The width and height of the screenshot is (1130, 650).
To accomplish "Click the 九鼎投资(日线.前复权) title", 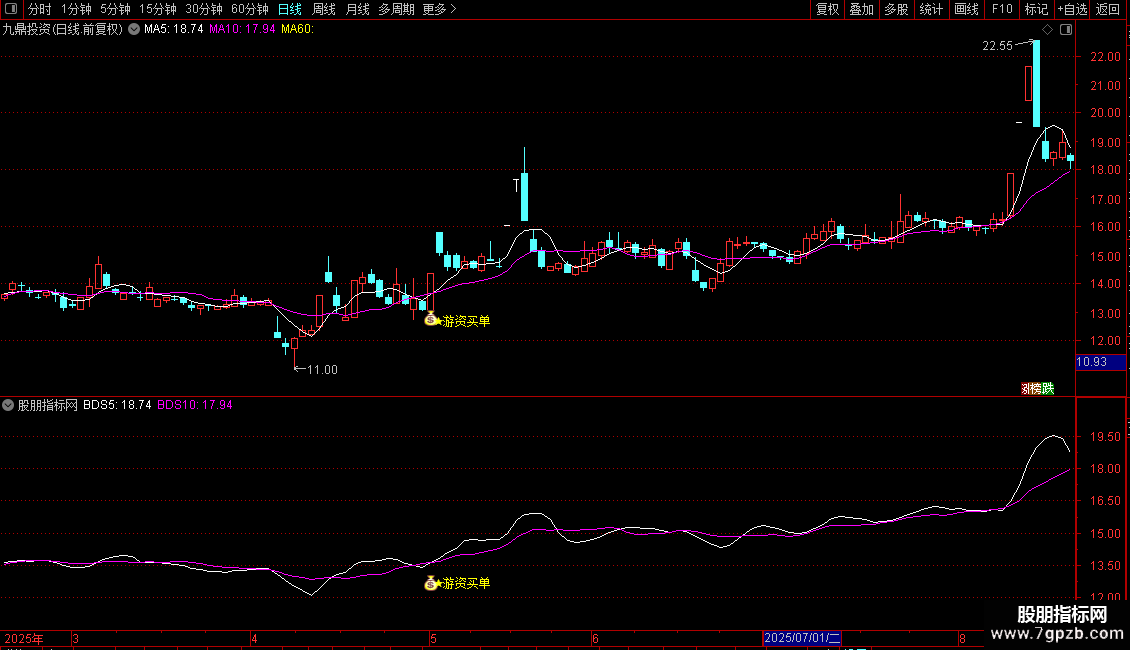I will click(x=63, y=30).
